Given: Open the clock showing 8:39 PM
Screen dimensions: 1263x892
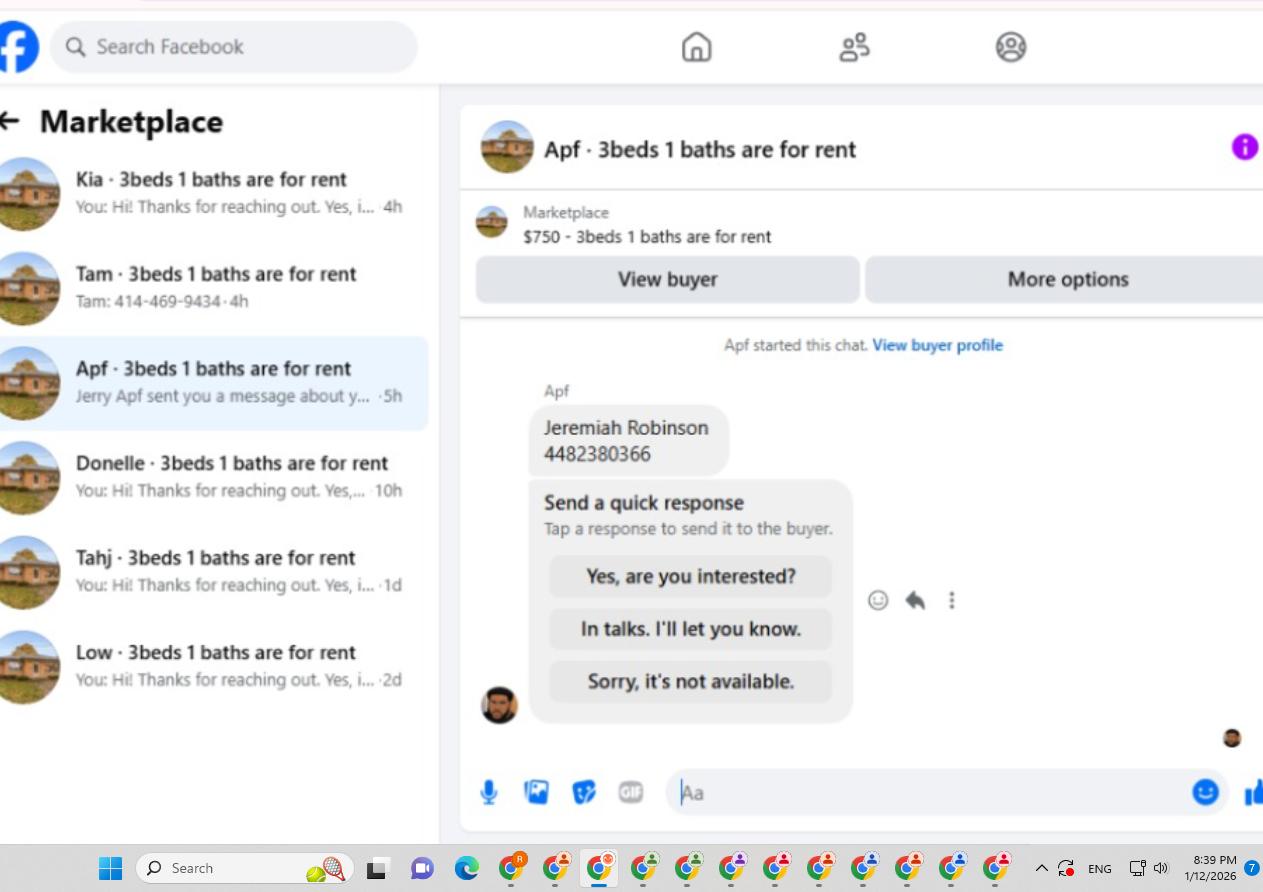Looking at the screenshot, I should [x=1210, y=868].
